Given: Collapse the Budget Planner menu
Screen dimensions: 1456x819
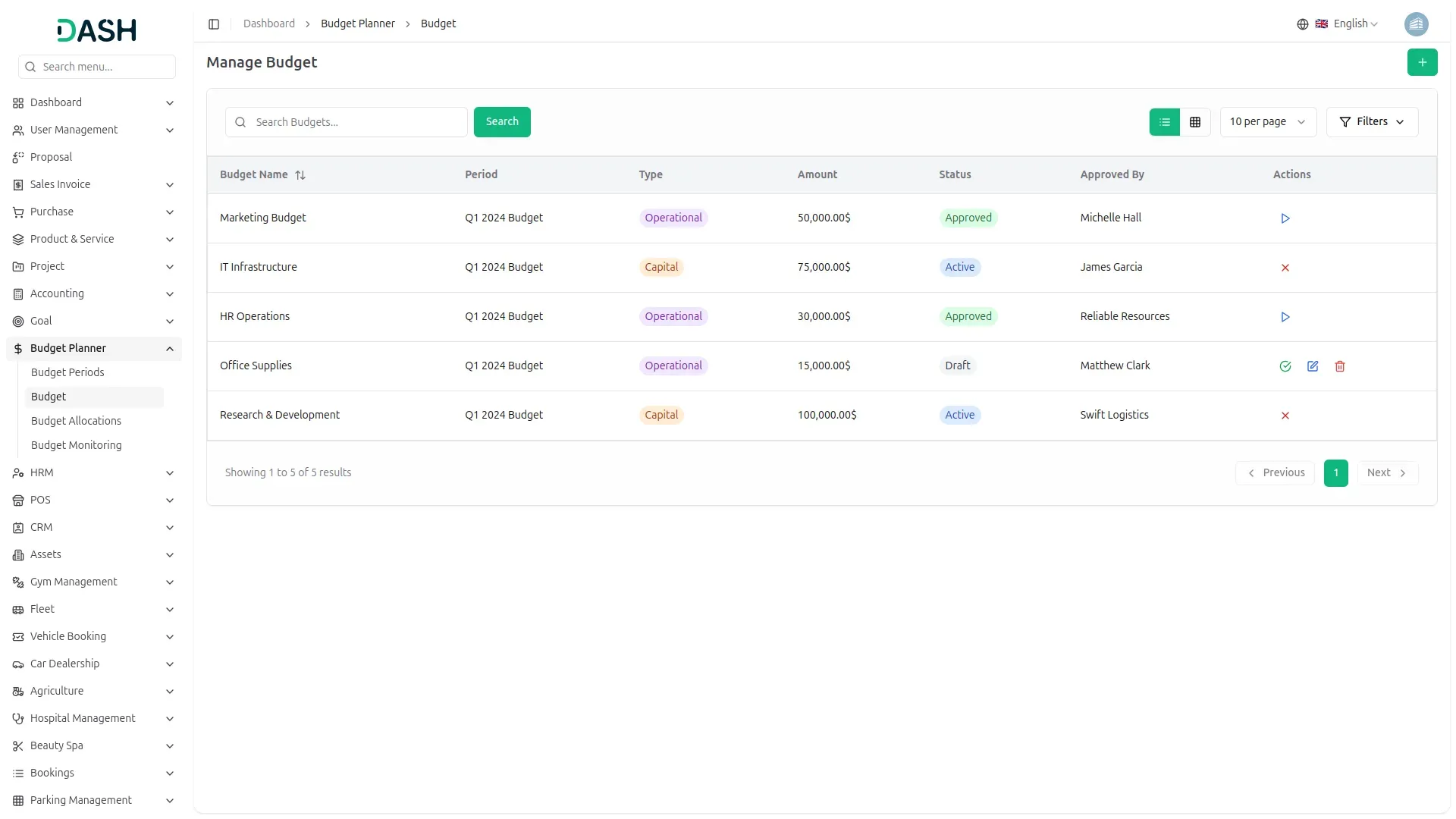Looking at the screenshot, I should 169,349.
